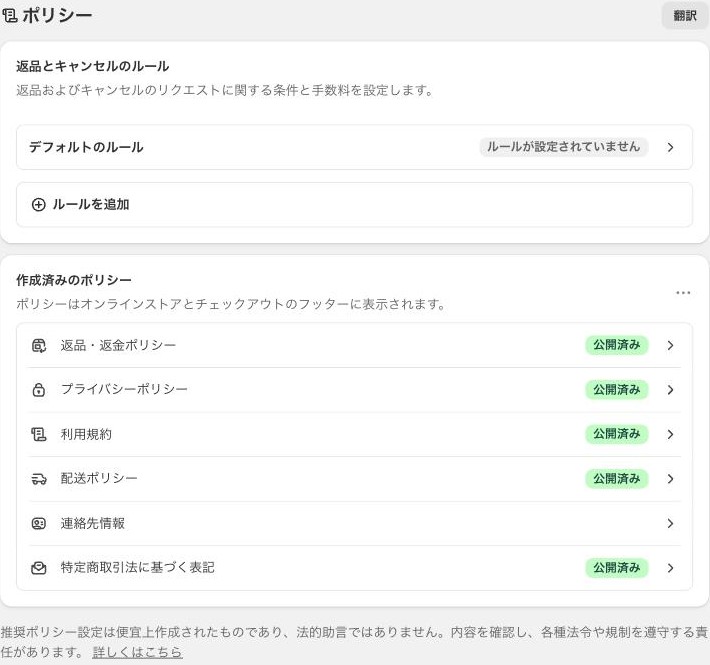Open 特定商取引法に基づく表記

click(354, 568)
